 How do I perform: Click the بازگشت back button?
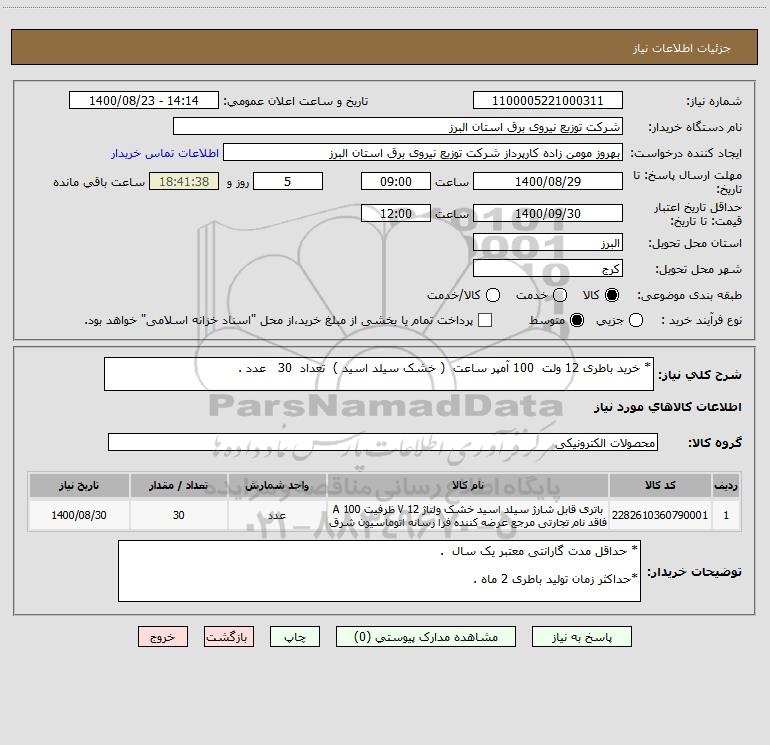click(229, 636)
